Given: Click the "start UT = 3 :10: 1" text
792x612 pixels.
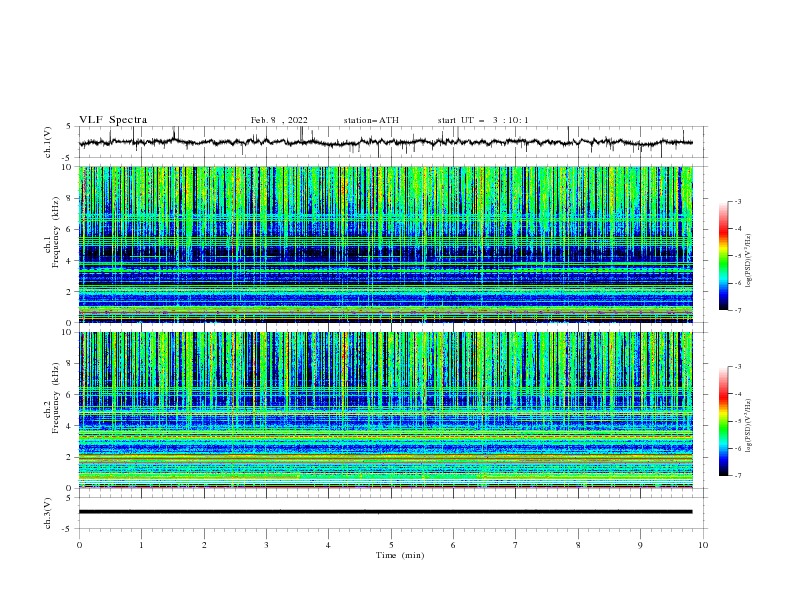Looking at the screenshot, I should tap(483, 120).
